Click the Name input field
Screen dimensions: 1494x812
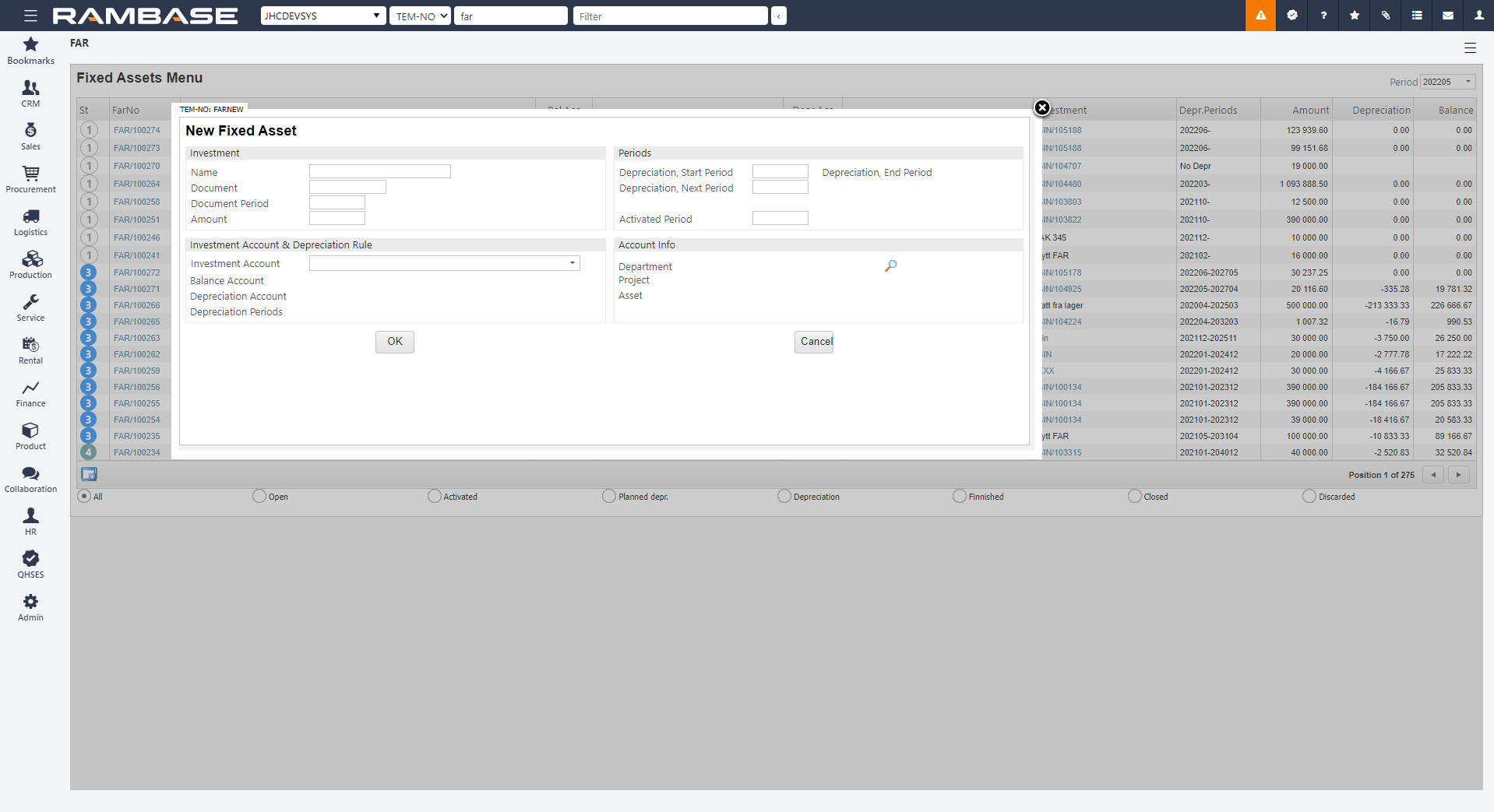tap(379, 171)
